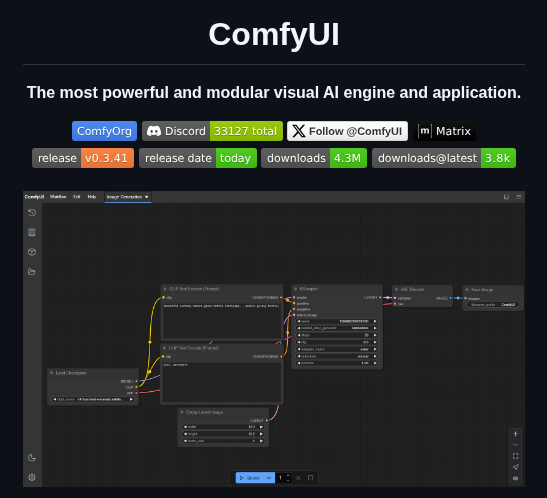Open the Workflow menu

[x=58, y=197]
